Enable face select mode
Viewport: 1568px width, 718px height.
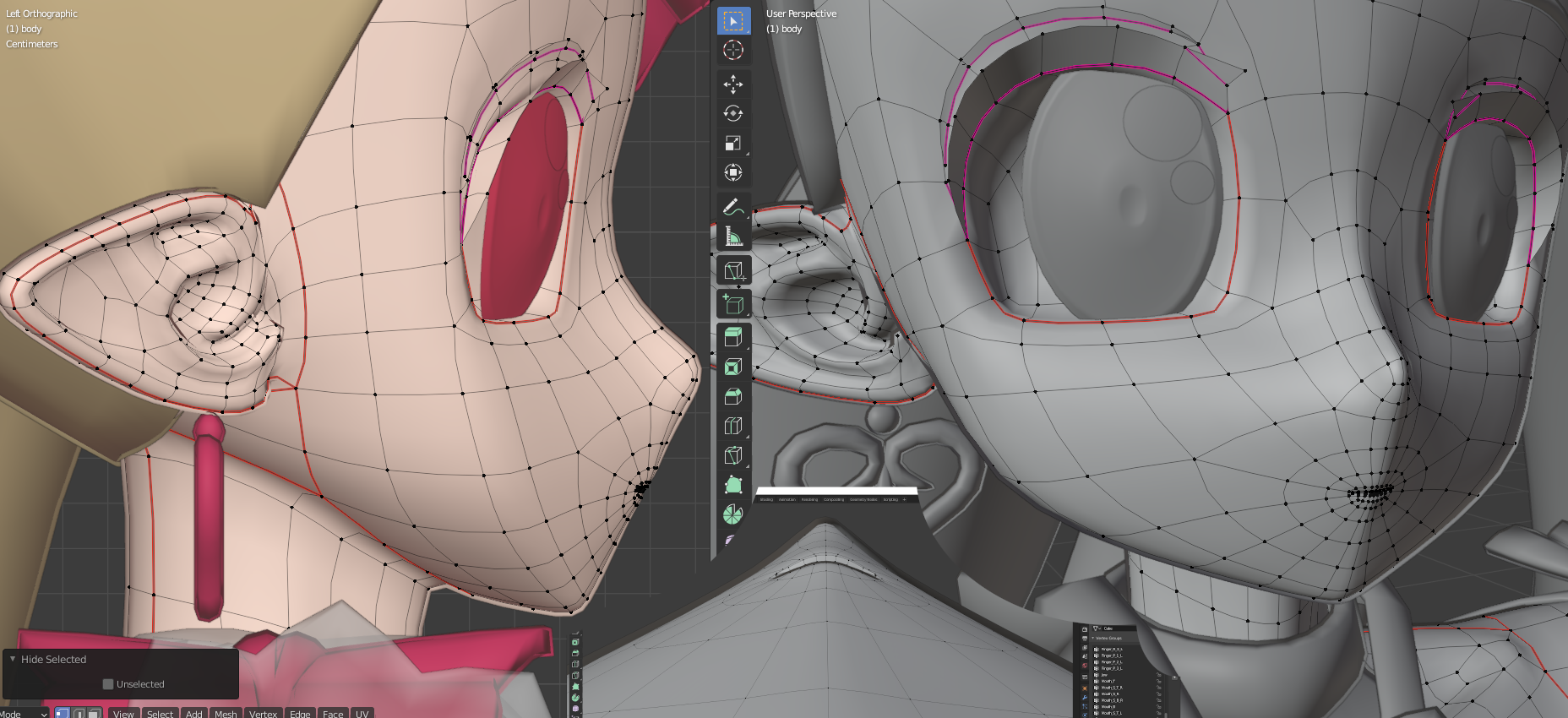tap(95, 714)
